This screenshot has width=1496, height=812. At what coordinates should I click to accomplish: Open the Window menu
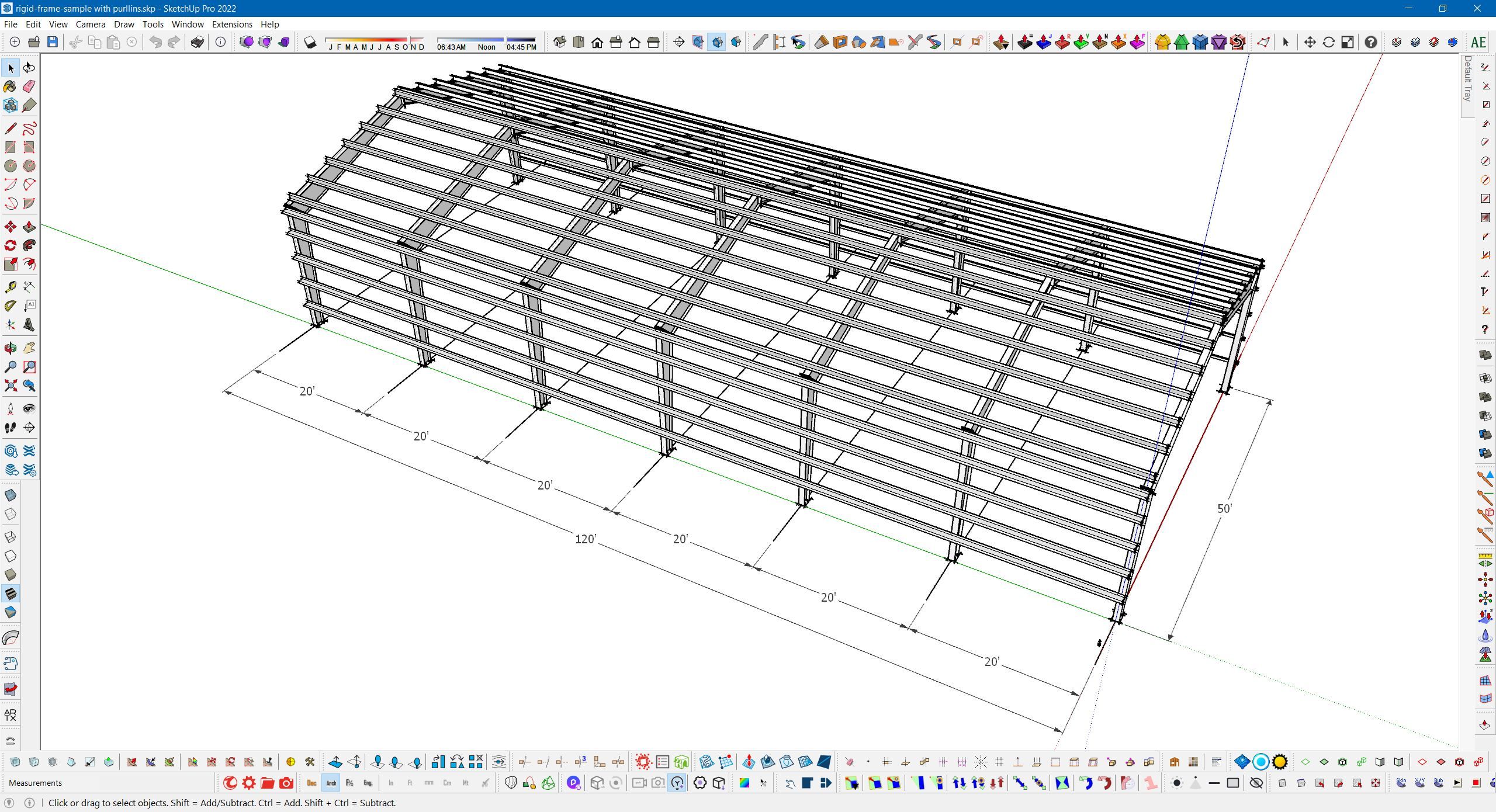tap(188, 25)
